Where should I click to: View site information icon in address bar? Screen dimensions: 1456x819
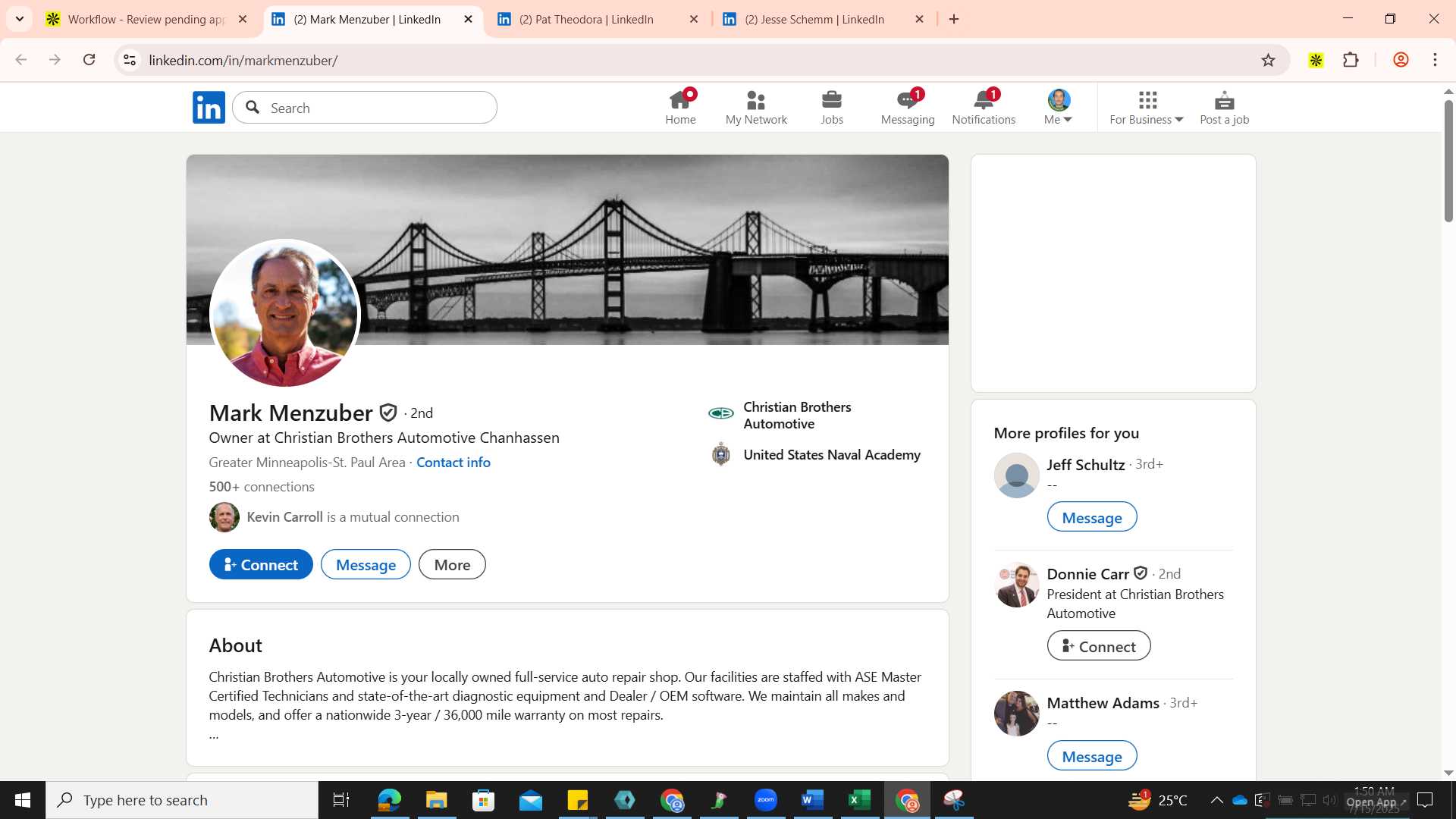click(130, 60)
